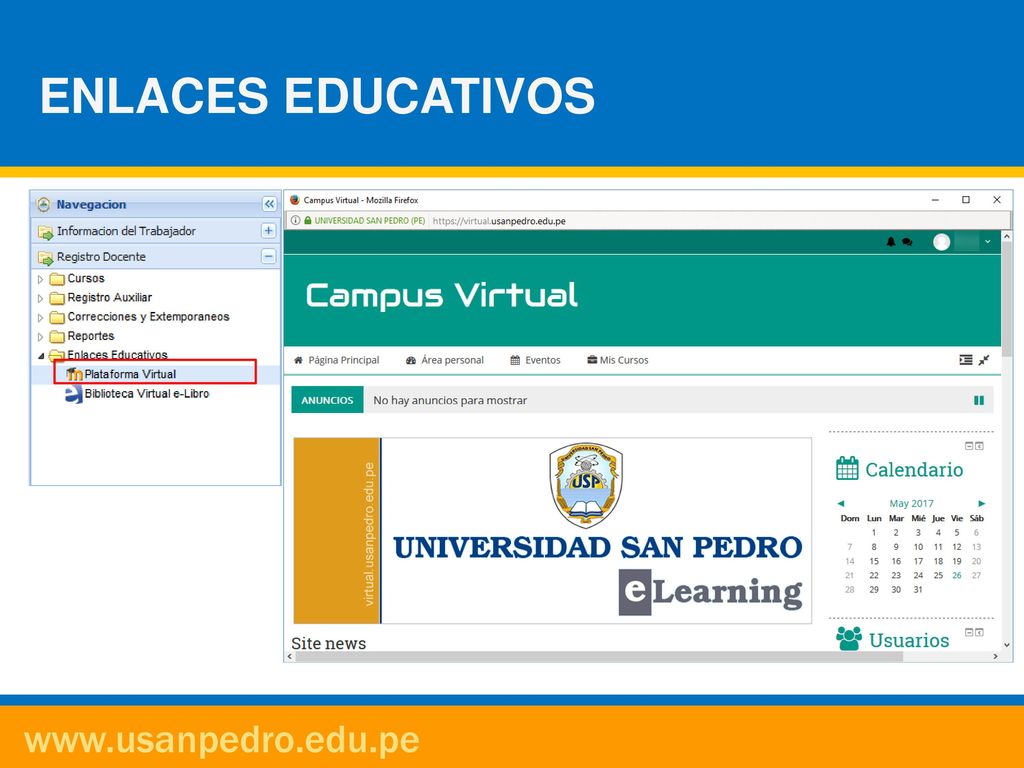
Task: Collapse the Navegacion panel with double-chevron
Action: pyautogui.click(x=269, y=204)
